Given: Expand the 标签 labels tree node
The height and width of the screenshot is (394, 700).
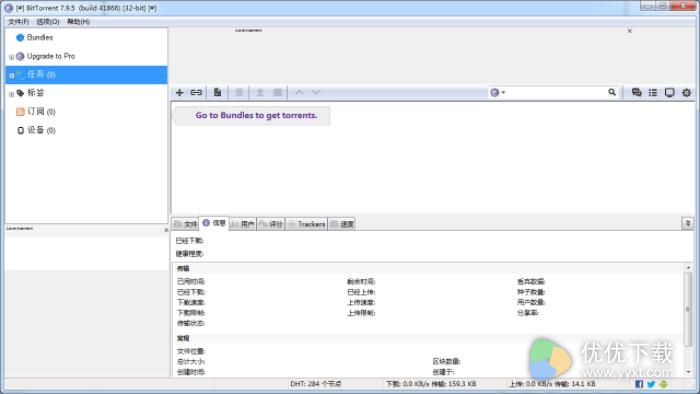Looking at the screenshot, I should [x=12, y=94].
